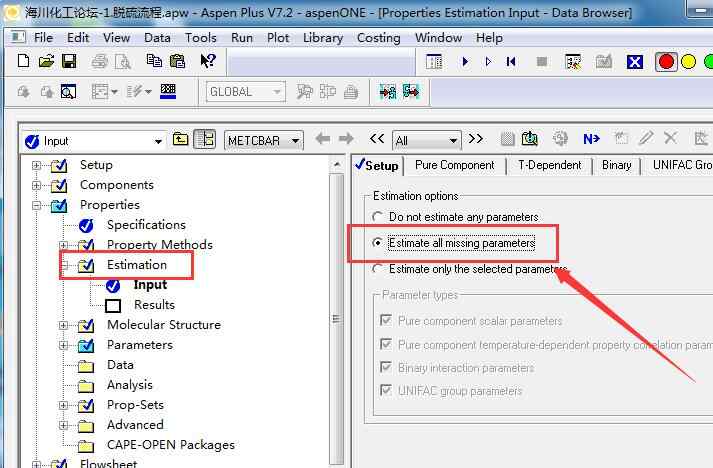Navigate forward with the right arrow icon

(346, 139)
